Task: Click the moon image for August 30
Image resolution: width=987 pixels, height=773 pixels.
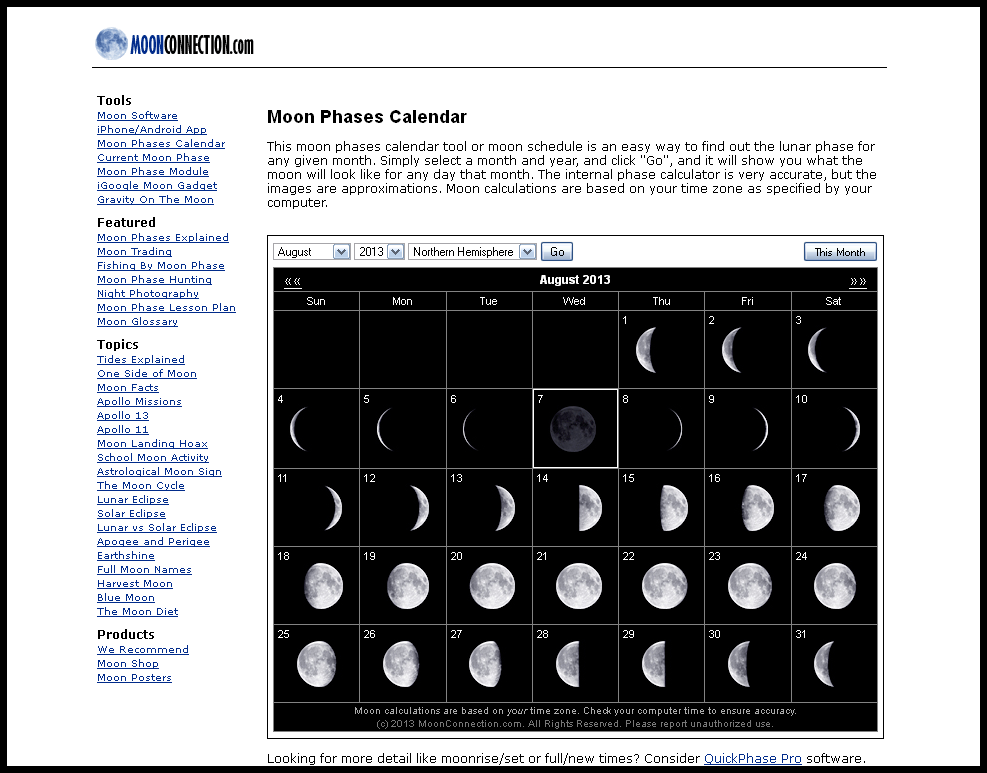Action: (x=739, y=664)
